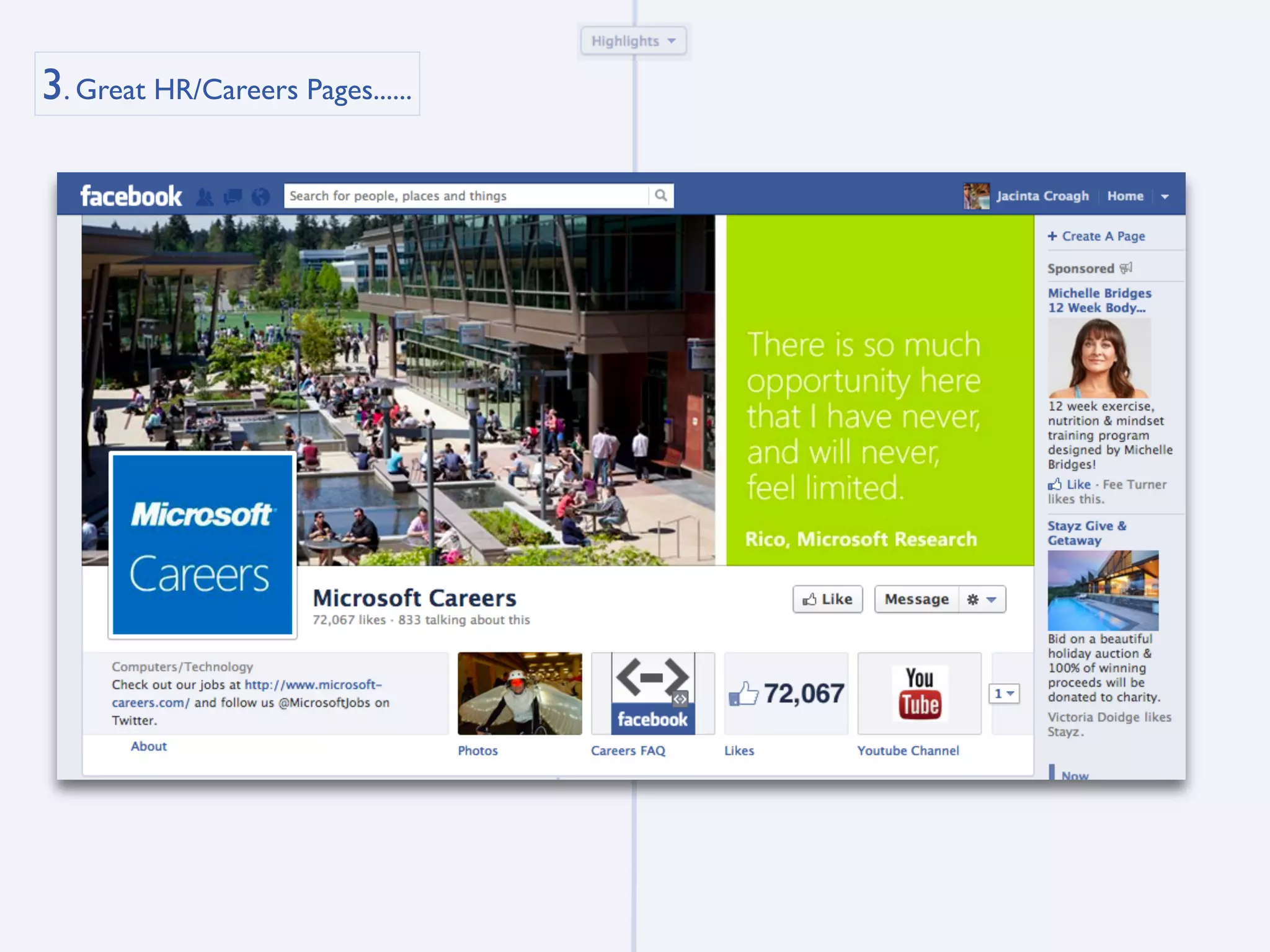The height and width of the screenshot is (952, 1270).
Task: Click the Photos tab label
Action: pyautogui.click(x=477, y=751)
